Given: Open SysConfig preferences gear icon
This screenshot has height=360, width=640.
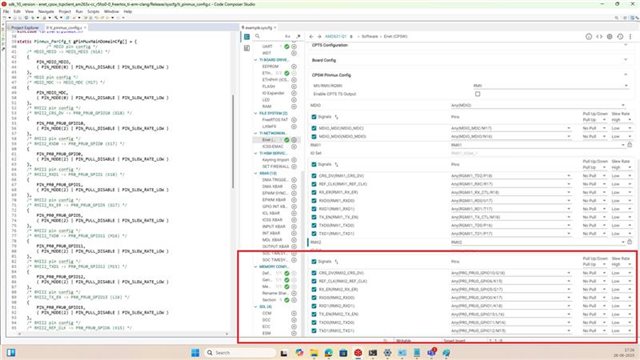Looking at the screenshot, I should click(x=609, y=36).
